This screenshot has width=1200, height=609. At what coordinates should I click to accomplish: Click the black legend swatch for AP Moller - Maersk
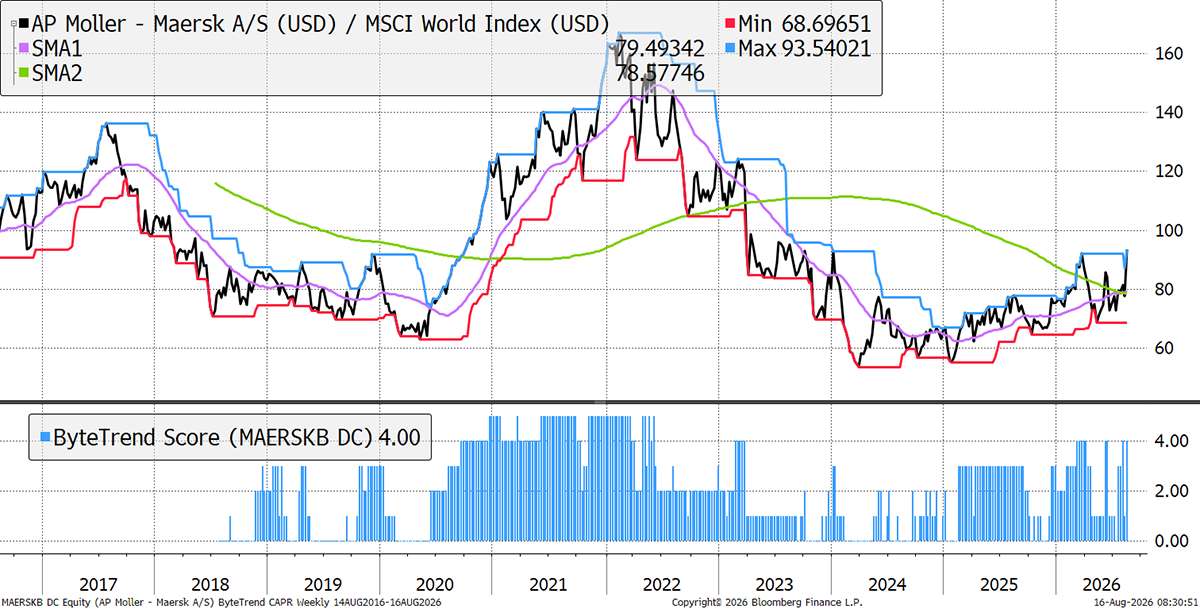(x=25, y=22)
